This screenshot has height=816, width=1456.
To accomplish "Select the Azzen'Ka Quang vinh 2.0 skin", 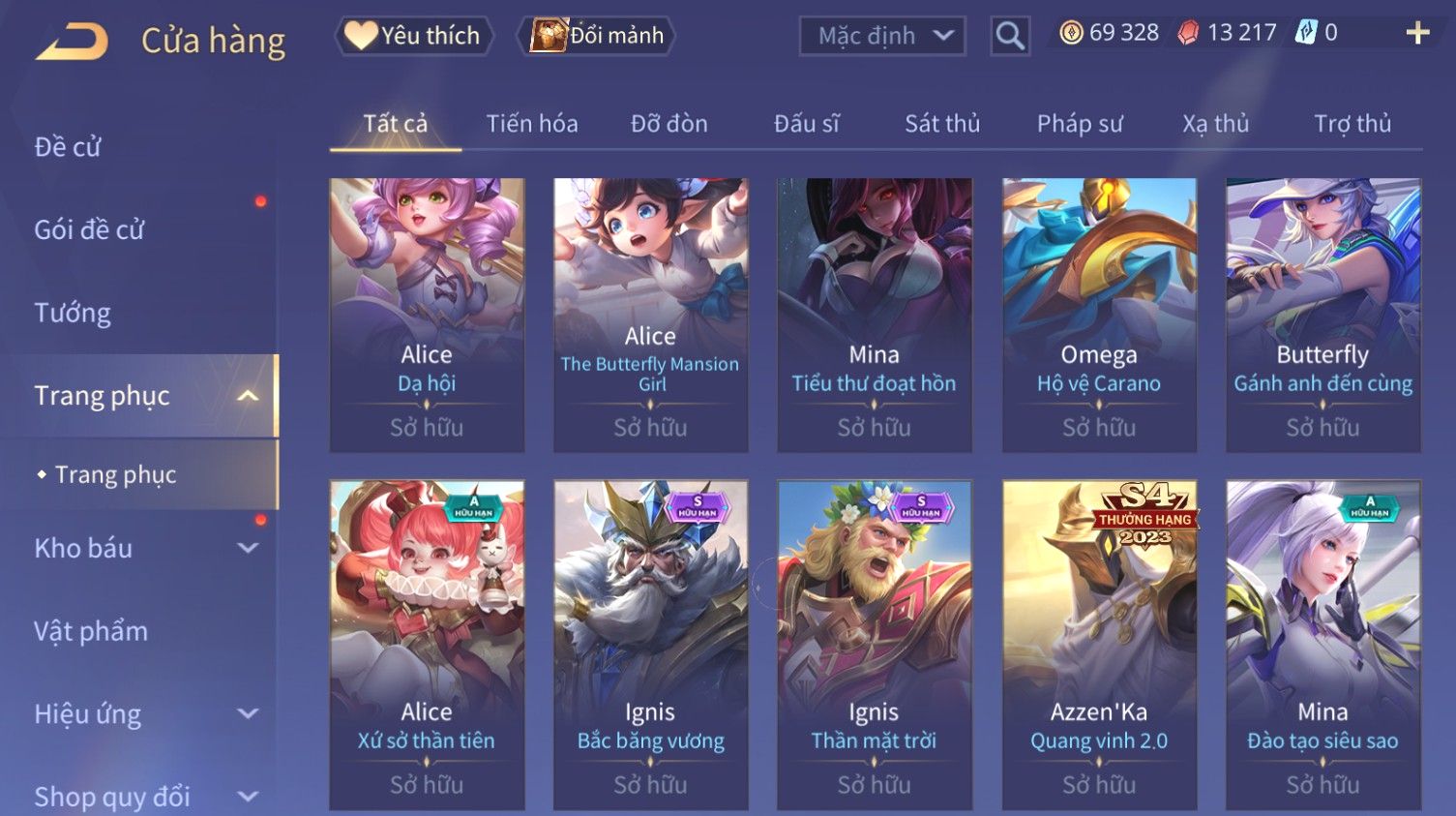I will [x=1099, y=645].
